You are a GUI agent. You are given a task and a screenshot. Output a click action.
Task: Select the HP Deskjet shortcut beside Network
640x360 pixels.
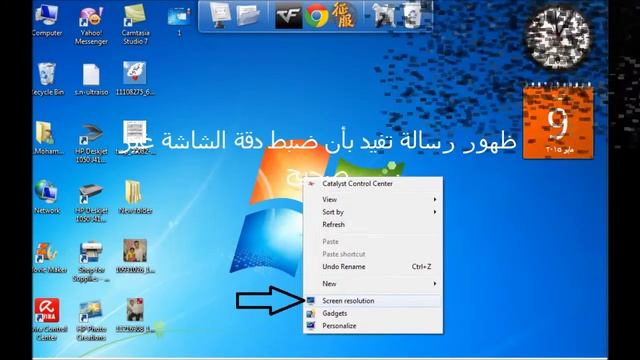tap(91, 202)
